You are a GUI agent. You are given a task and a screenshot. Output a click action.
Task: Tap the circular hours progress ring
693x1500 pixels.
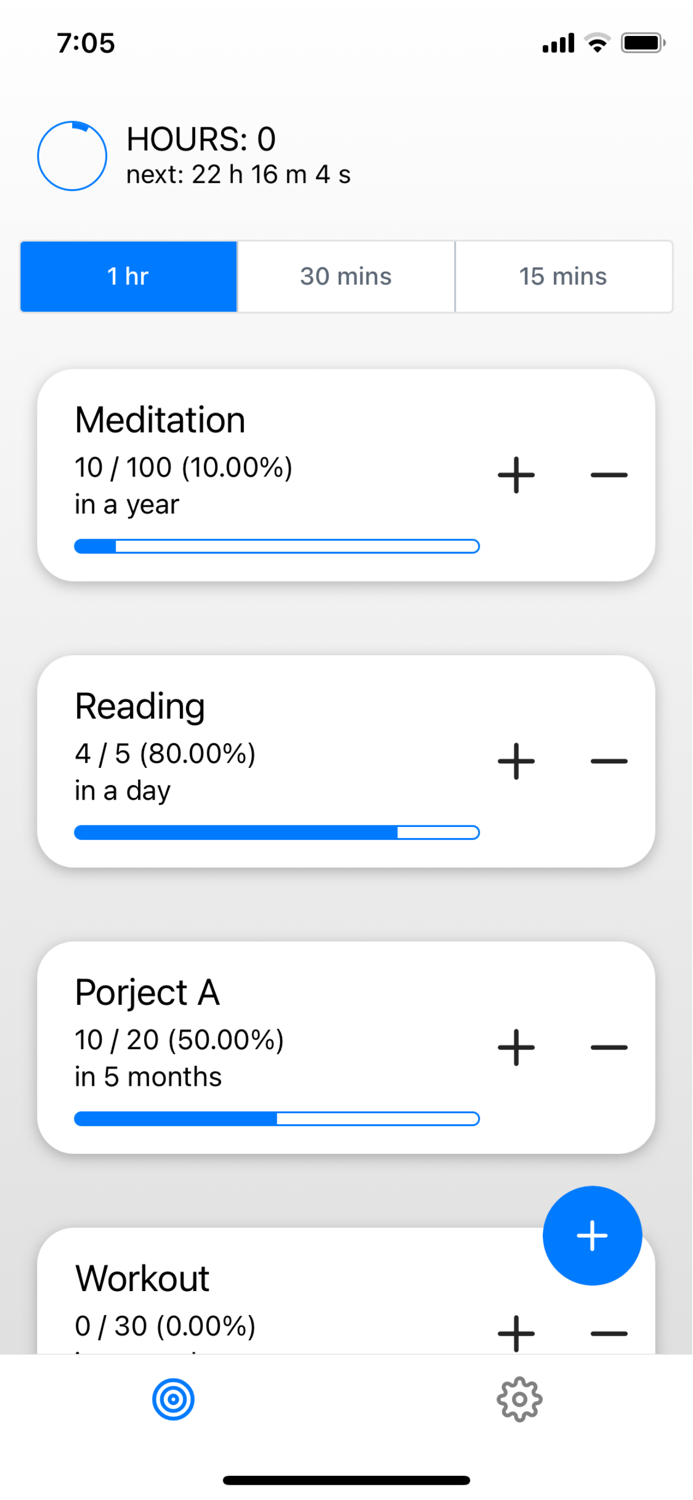[72, 156]
